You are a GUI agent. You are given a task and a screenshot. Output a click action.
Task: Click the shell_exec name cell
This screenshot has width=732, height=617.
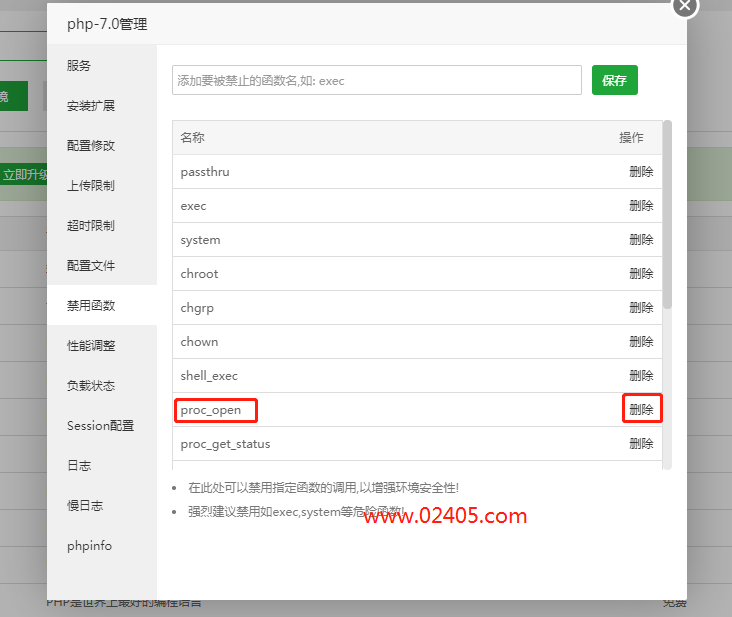pos(209,376)
